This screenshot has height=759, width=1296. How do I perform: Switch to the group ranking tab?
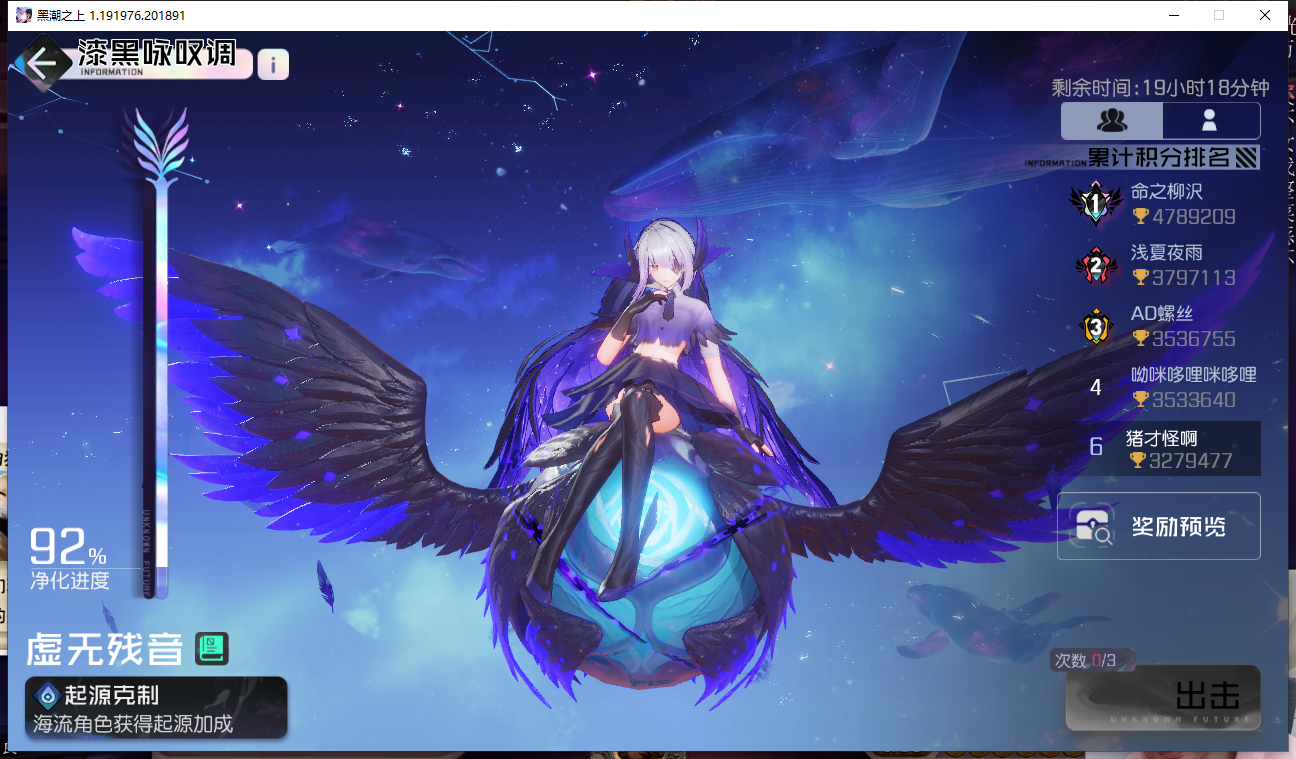click(x=1112, y=121)
